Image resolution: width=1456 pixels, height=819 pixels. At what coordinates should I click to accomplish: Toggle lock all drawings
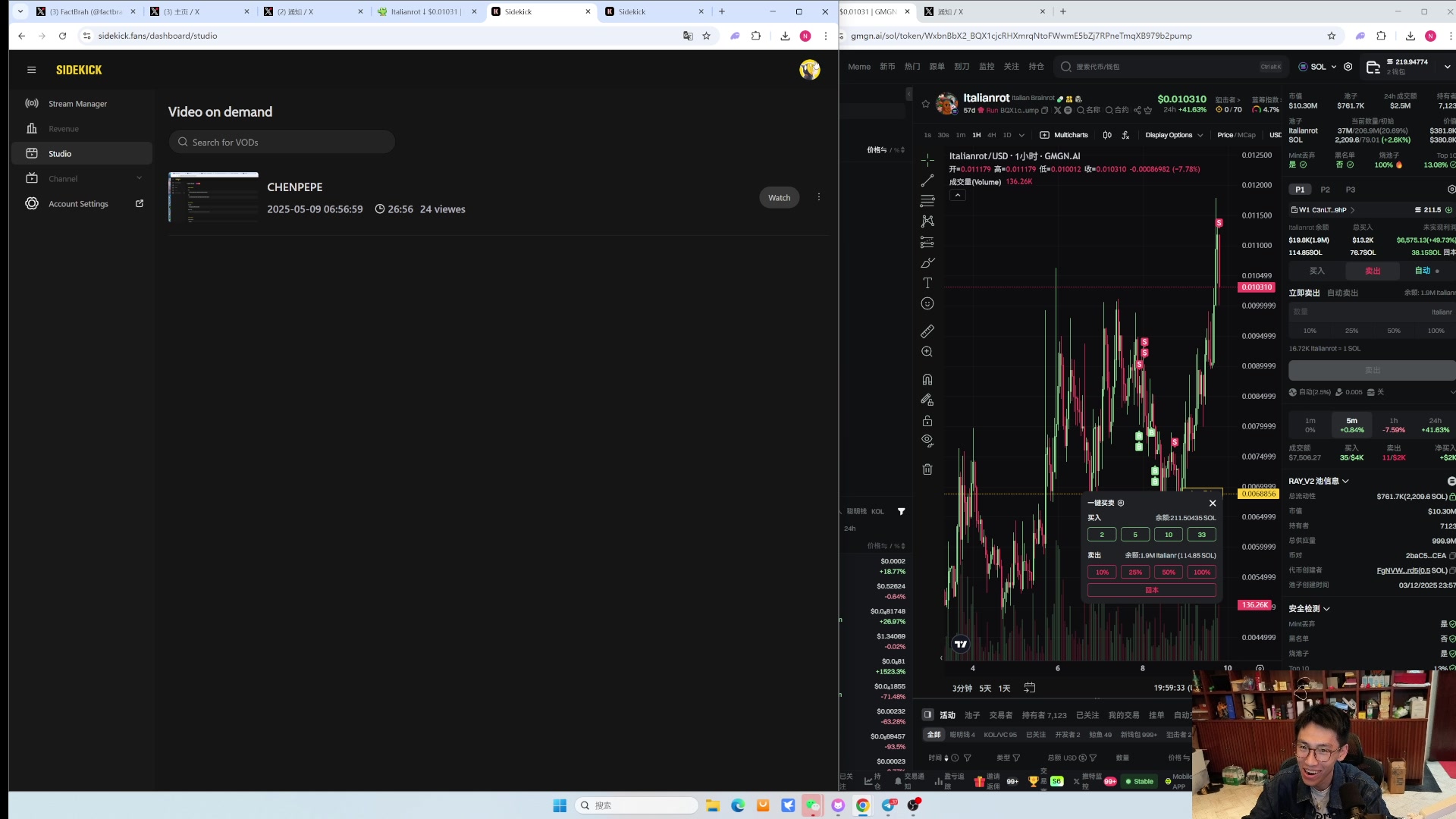(927, 420)
